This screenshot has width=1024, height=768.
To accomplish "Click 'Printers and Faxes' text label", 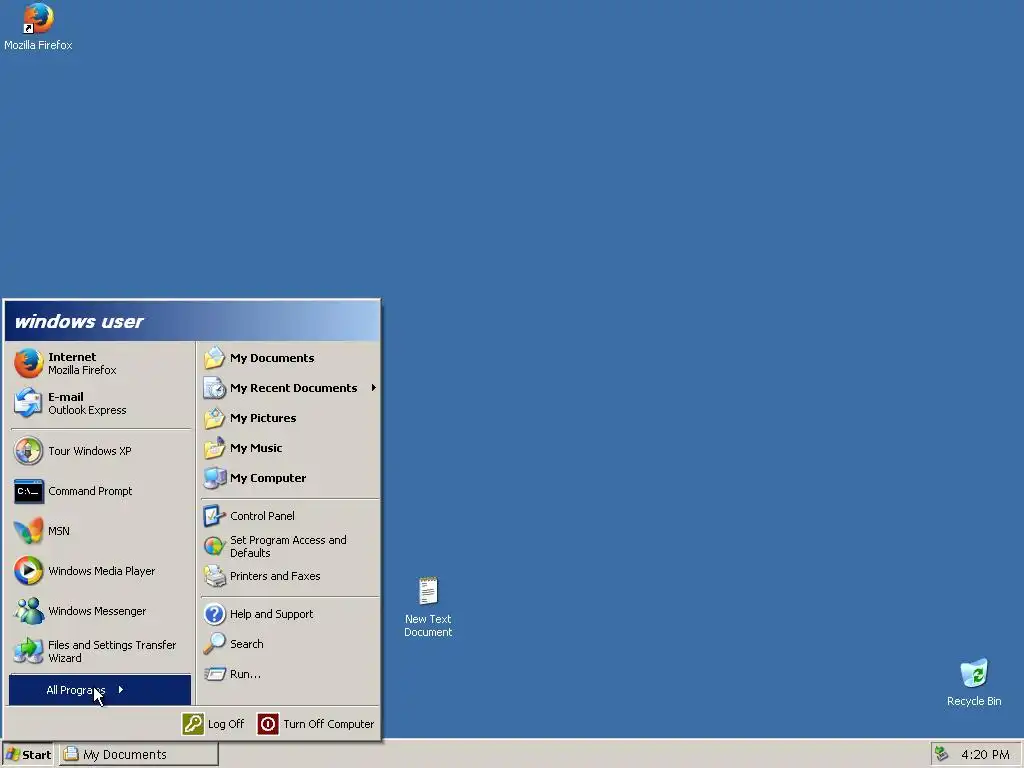I will (275, 576).
